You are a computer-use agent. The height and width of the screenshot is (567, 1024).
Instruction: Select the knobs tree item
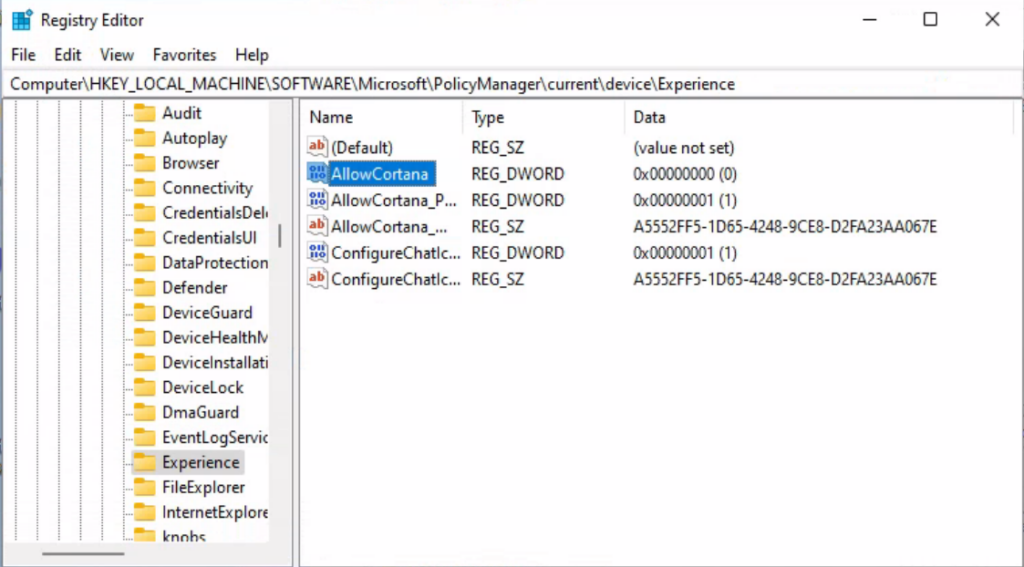(x=184, y=536)
